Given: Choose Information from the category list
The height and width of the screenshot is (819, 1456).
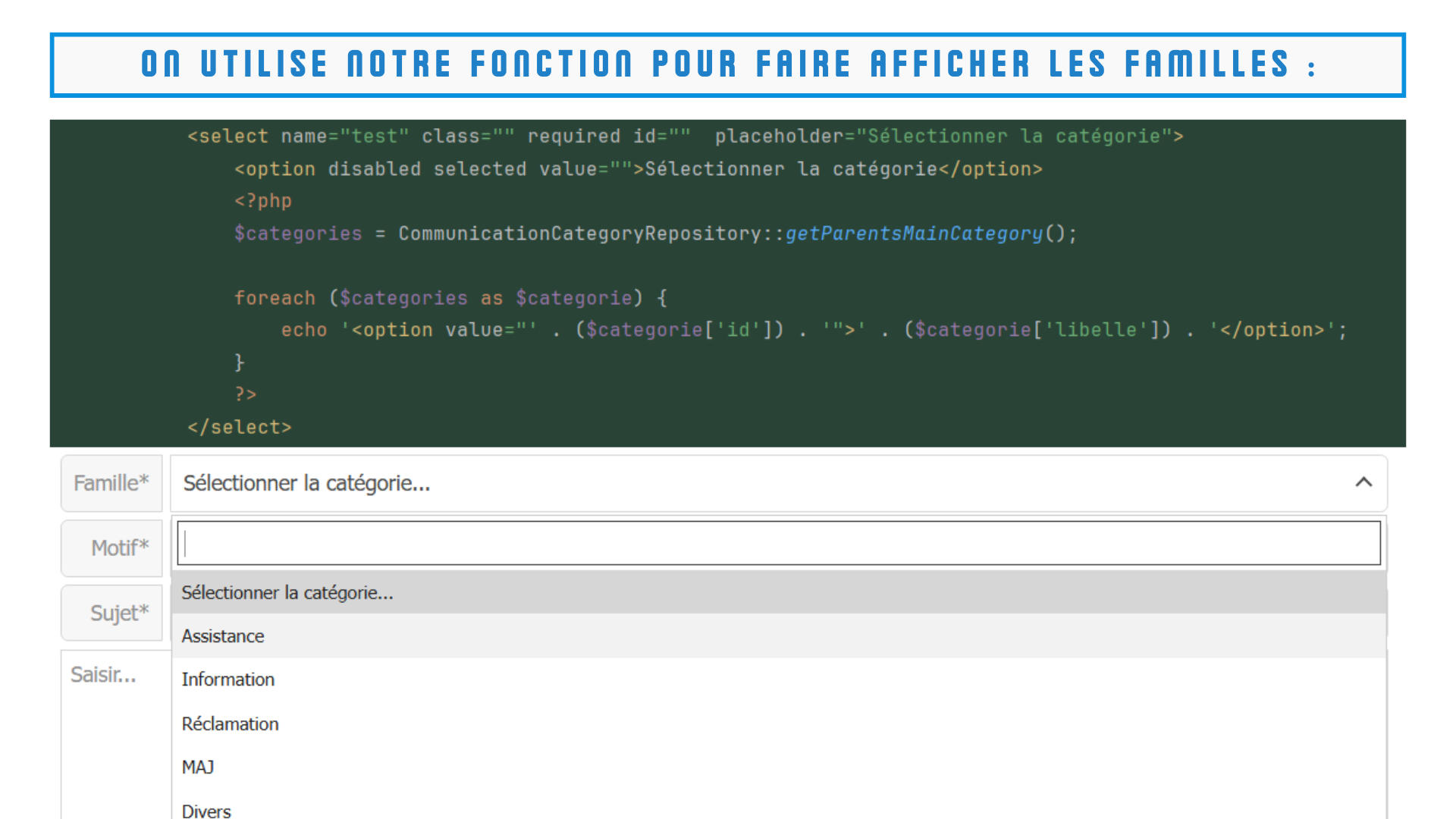Looking at the screenshot, I should coord(228,679).
